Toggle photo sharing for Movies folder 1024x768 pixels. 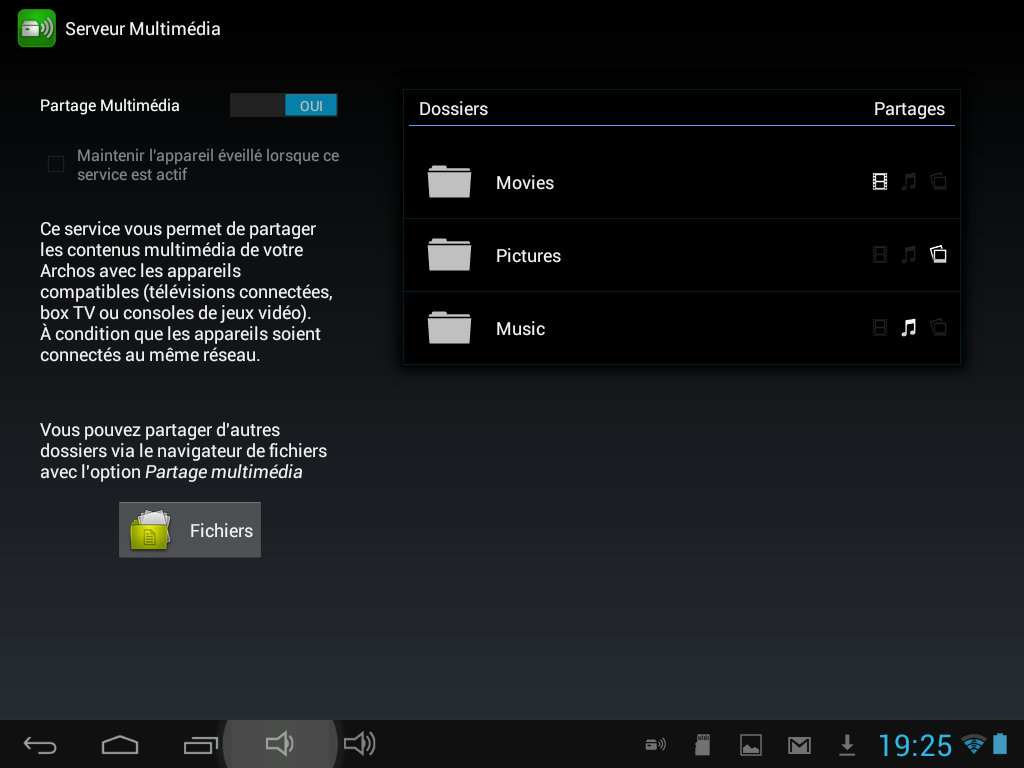938,182
